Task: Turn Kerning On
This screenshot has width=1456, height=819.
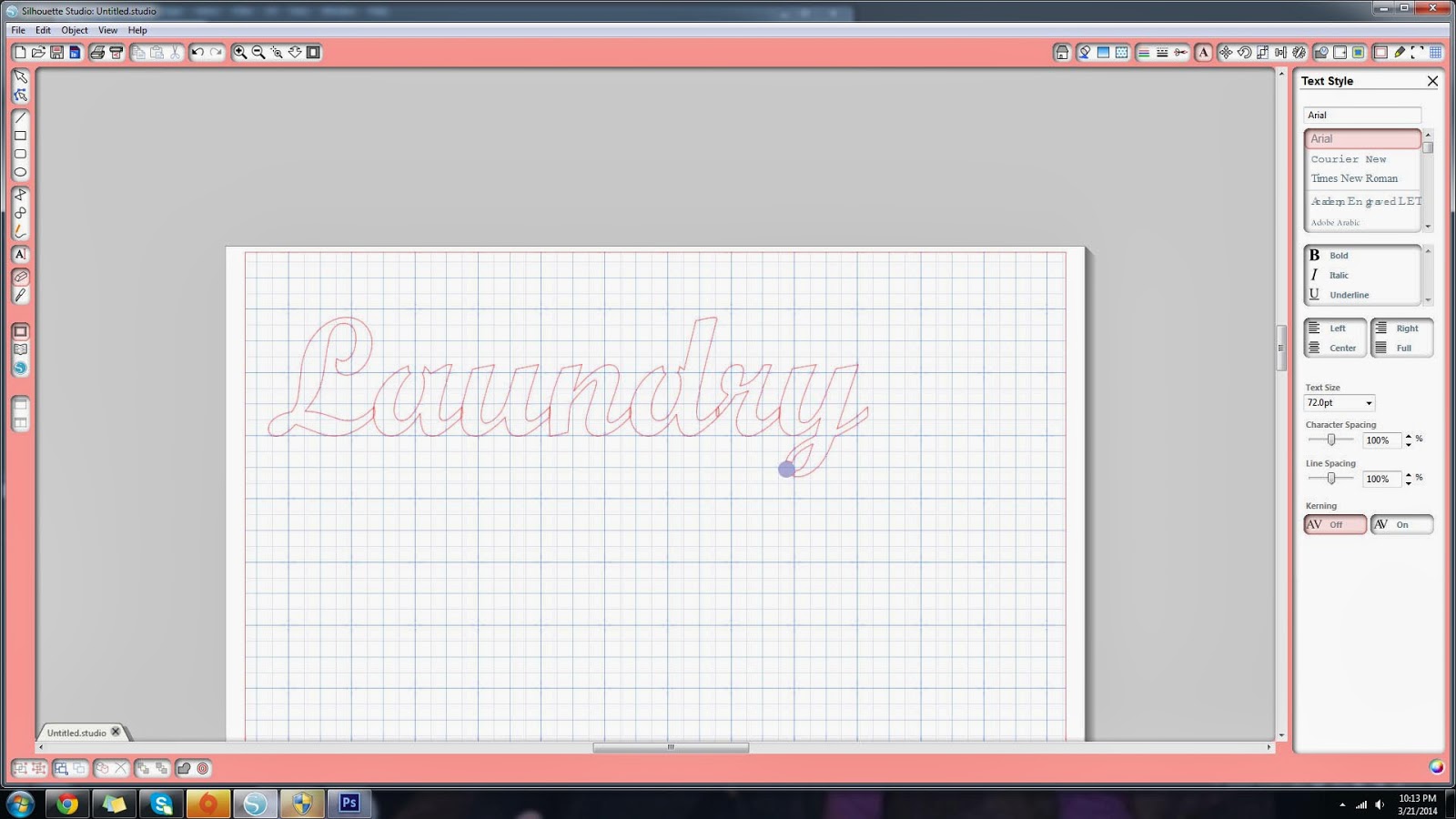Action: [x=1401, y=524]
